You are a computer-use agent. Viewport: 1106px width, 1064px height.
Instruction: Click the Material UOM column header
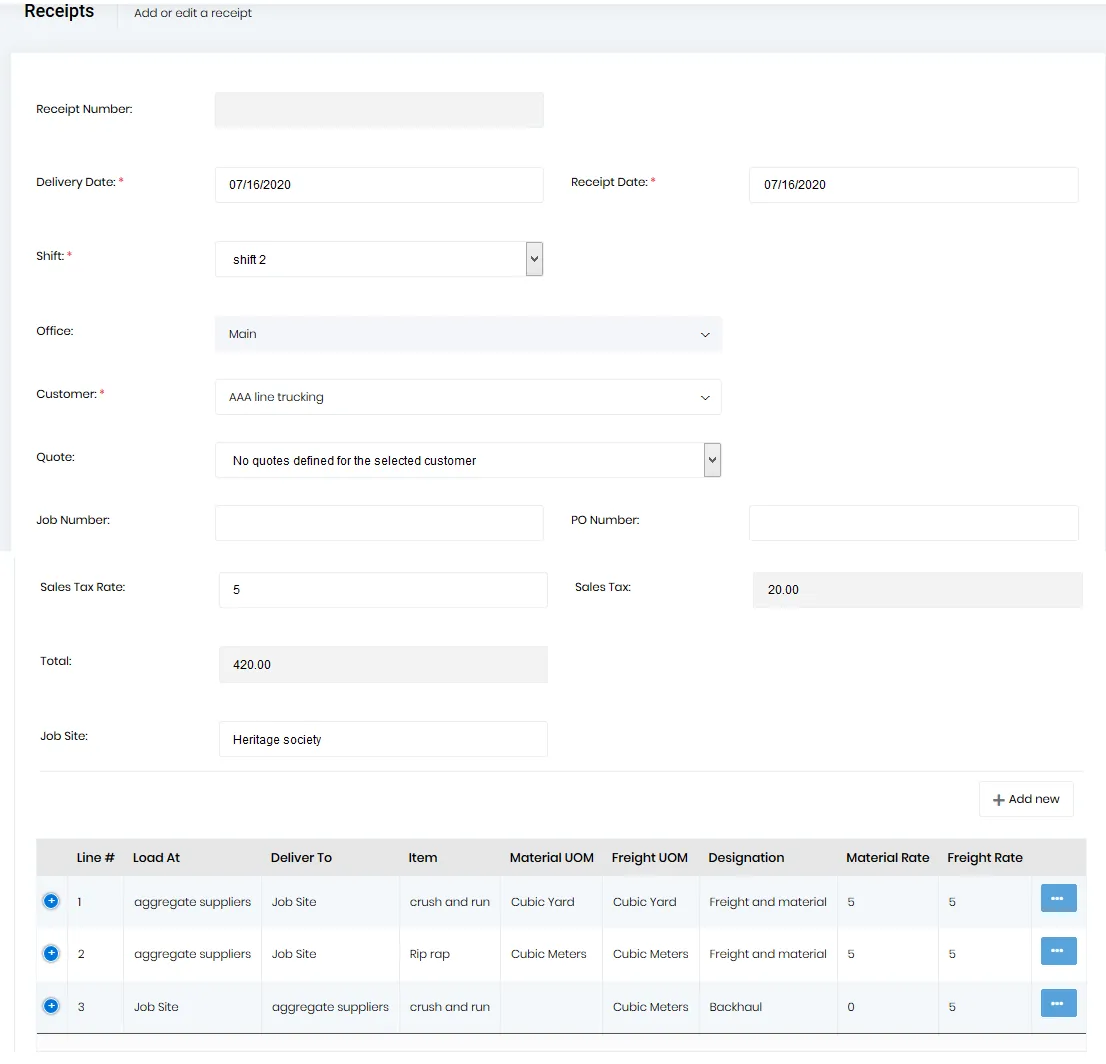click(552, 857)
